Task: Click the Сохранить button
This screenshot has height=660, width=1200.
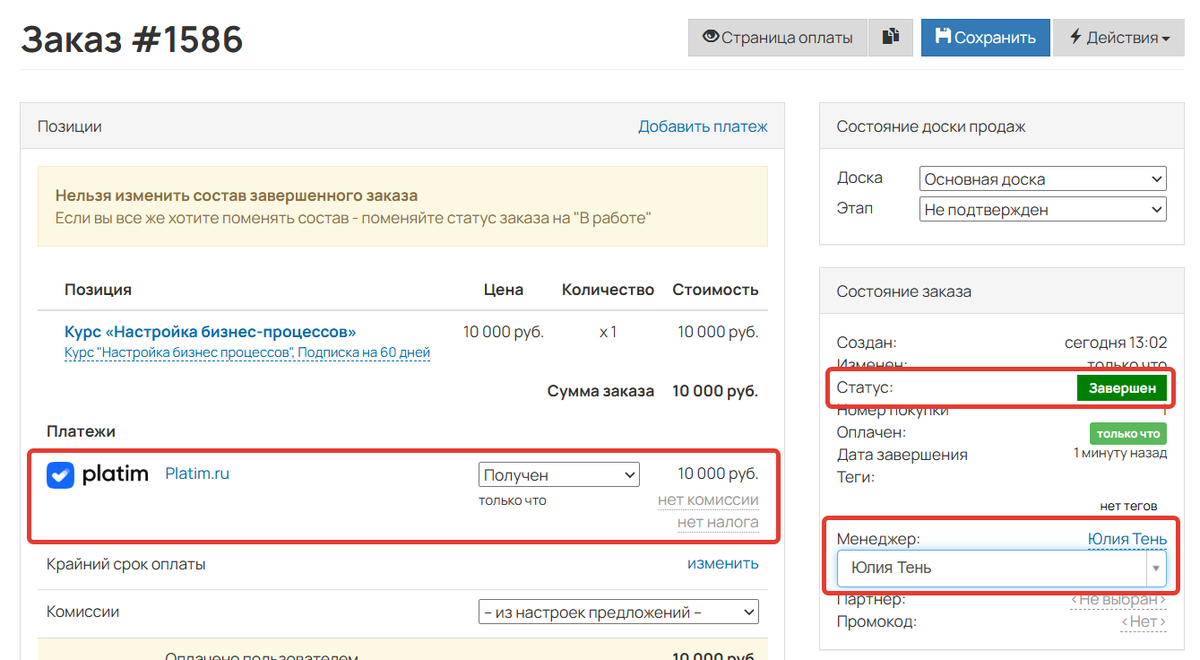Action: [x=985, y=37]
